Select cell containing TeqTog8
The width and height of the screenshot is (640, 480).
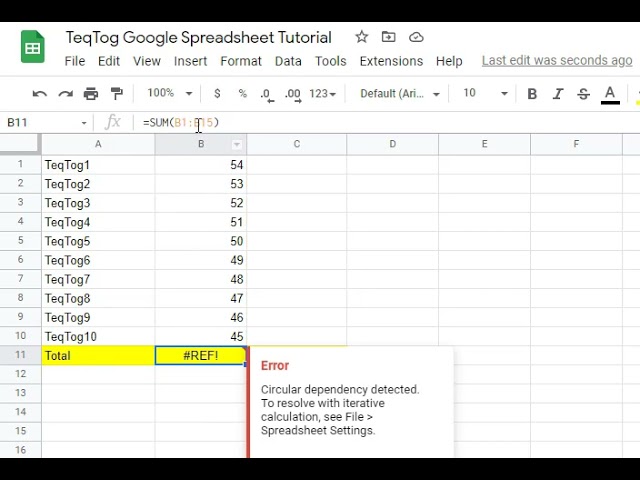point(98,298)
